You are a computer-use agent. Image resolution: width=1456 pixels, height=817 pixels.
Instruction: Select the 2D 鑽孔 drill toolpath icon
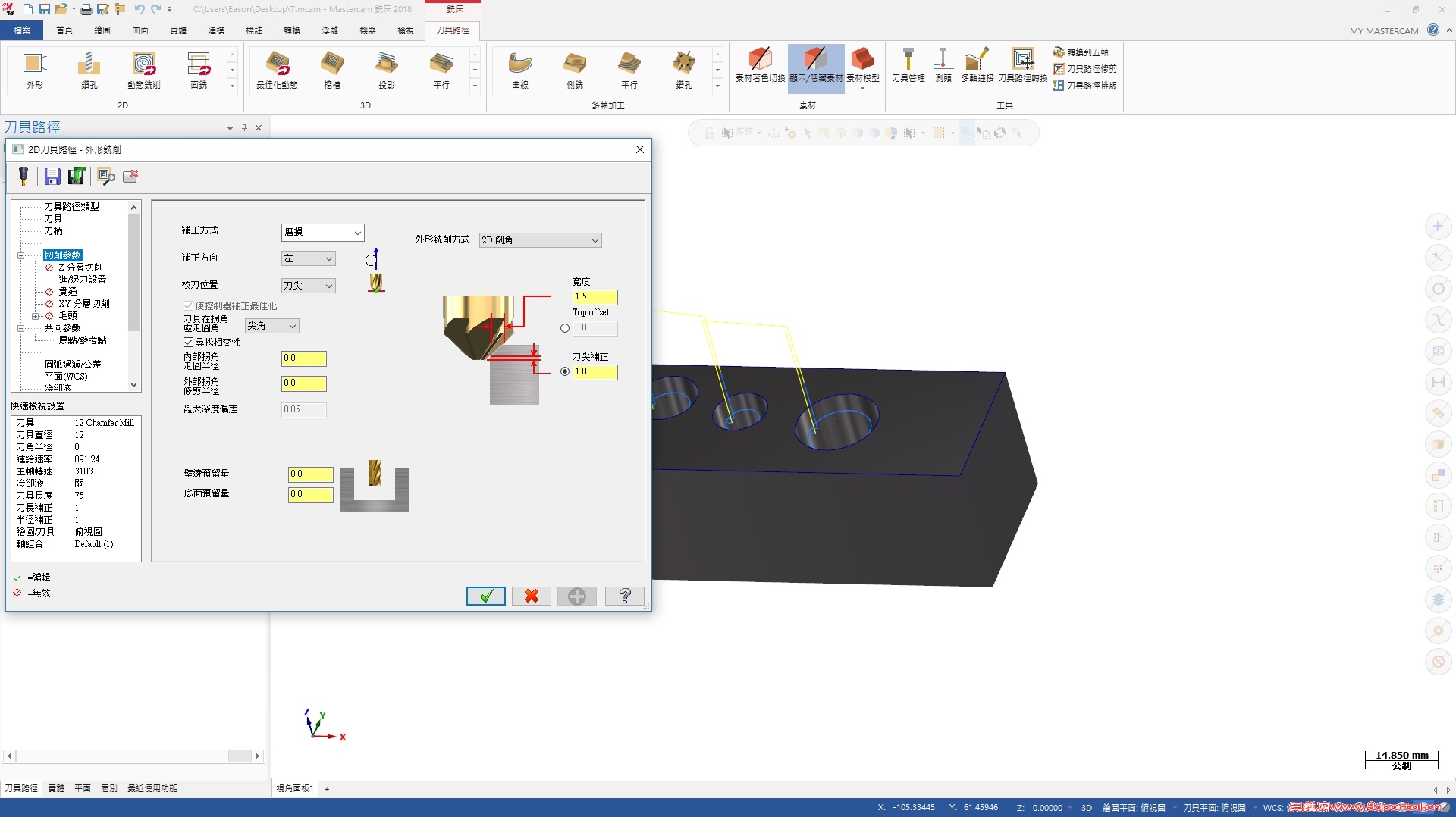(89, 70)
